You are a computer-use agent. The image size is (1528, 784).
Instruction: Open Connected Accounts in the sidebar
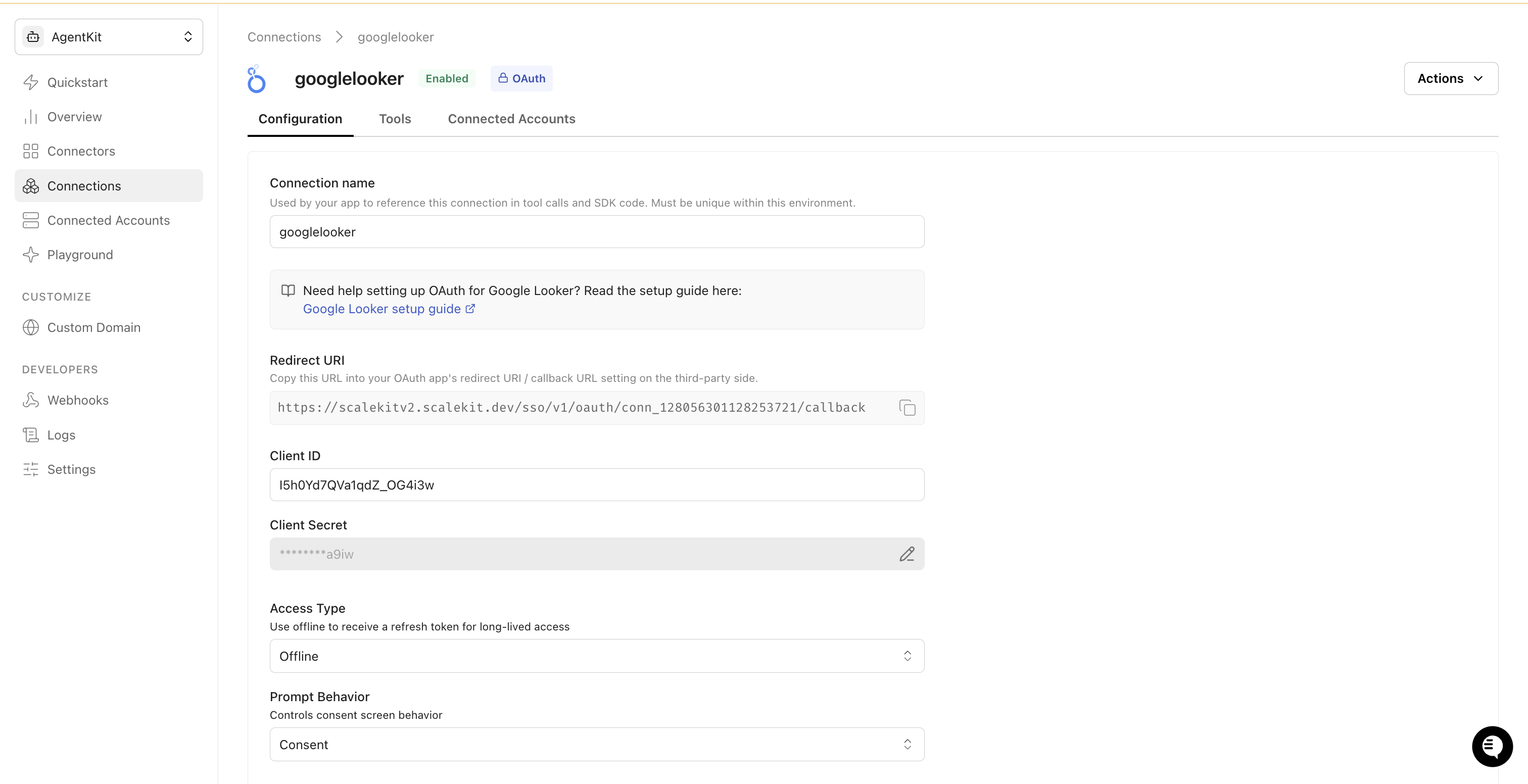[x=109, y=220]
